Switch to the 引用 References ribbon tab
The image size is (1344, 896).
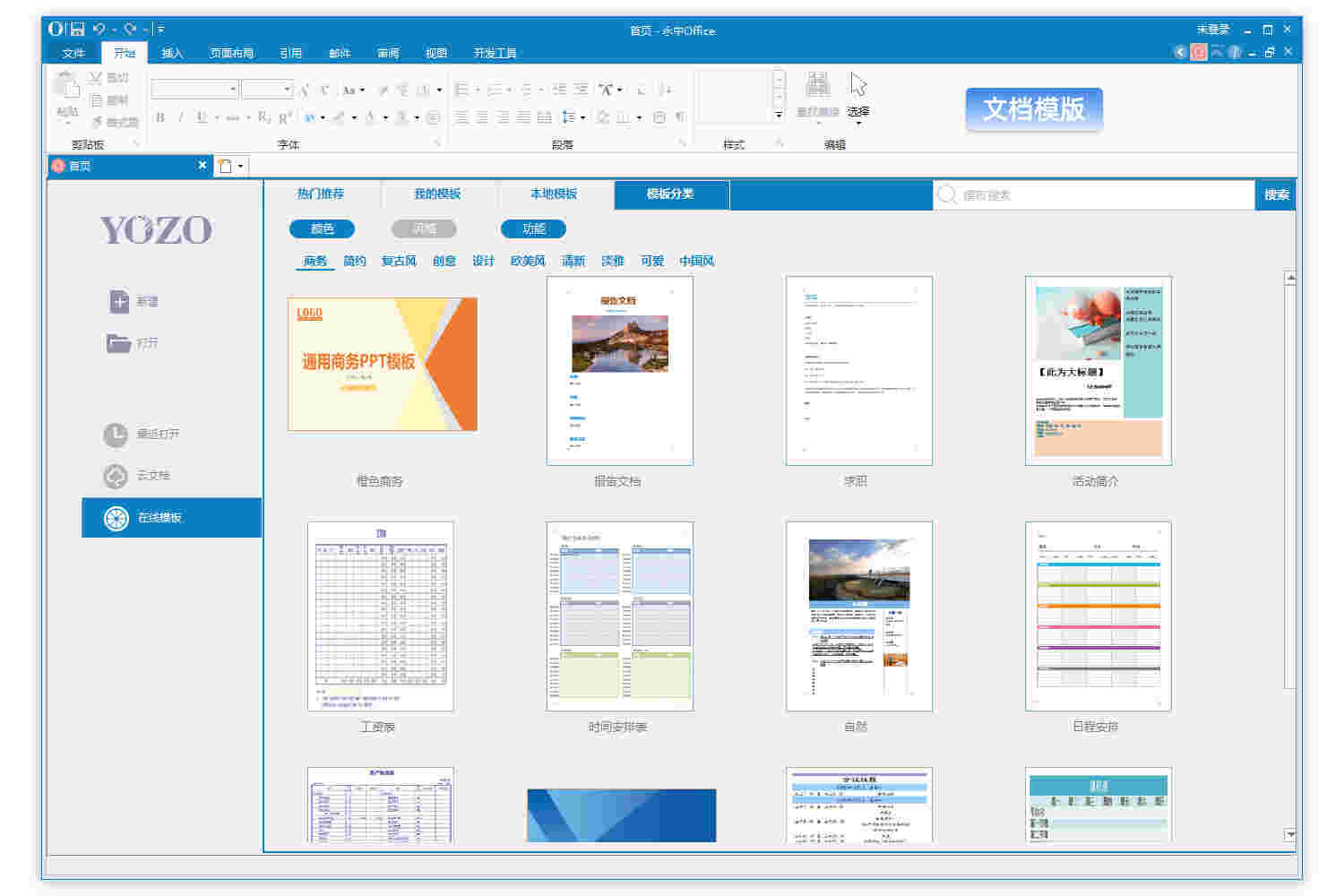pos(290,53)
